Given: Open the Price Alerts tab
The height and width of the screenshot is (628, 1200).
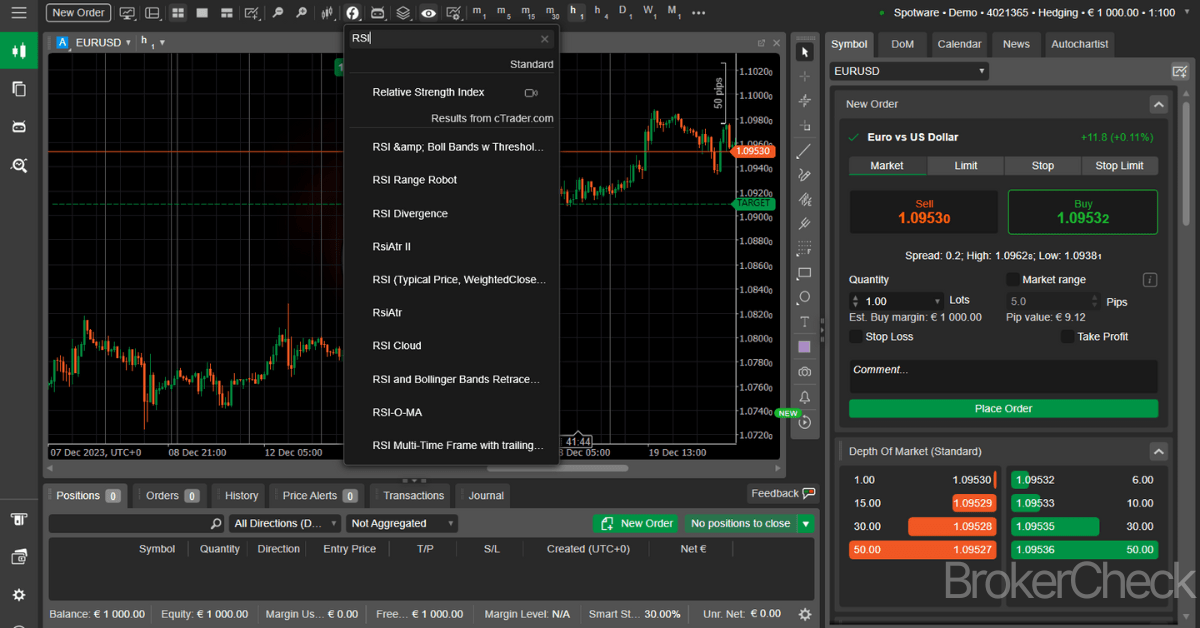Looking at the screenshot, I should pos(319,495).
